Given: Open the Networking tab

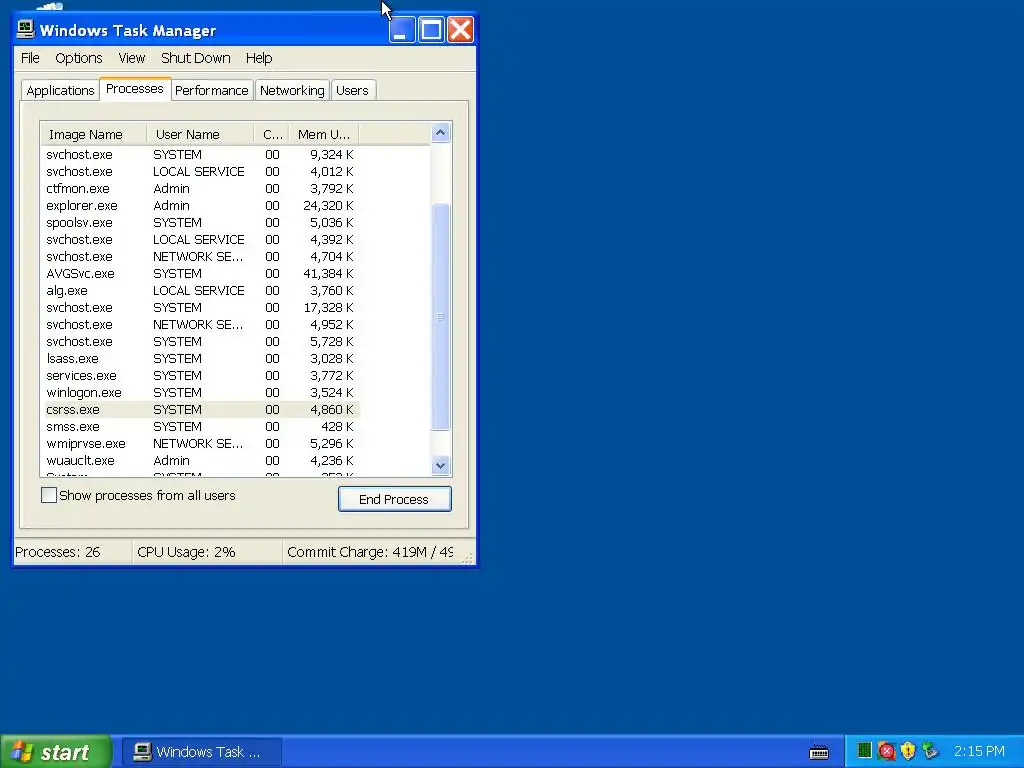Looking at the screenshot, I should (292, 90).
